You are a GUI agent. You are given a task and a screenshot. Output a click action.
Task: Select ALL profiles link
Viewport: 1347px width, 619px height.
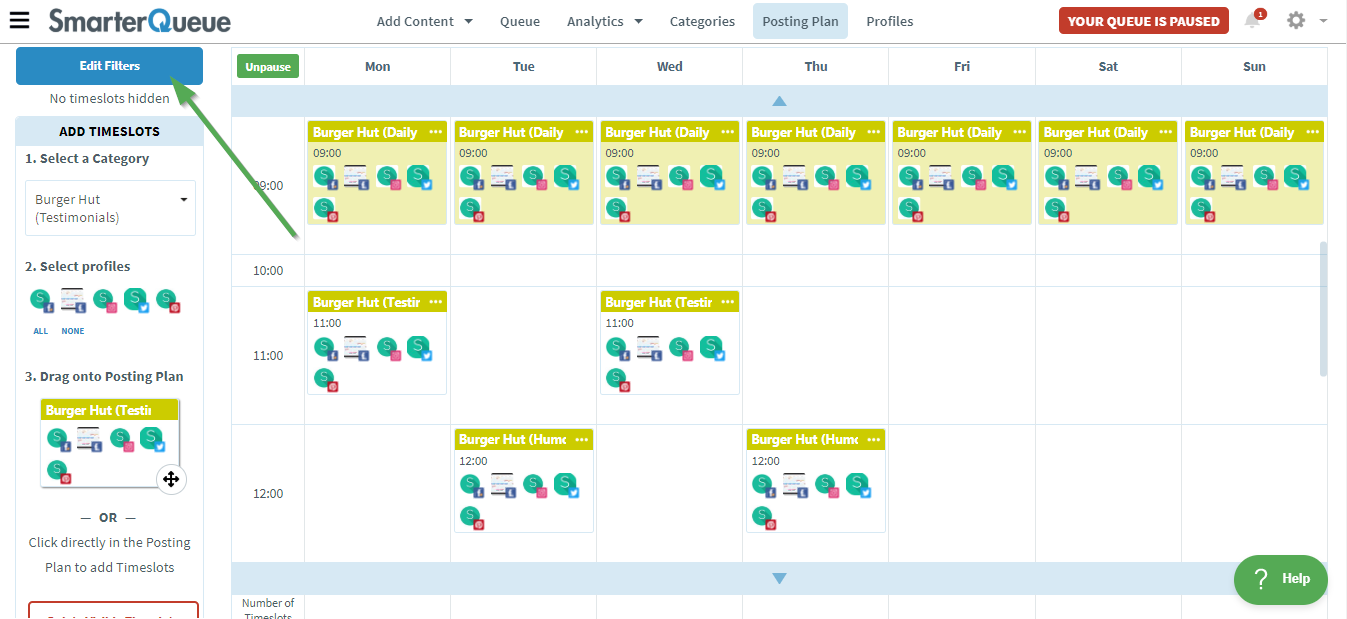click(41, 331)
